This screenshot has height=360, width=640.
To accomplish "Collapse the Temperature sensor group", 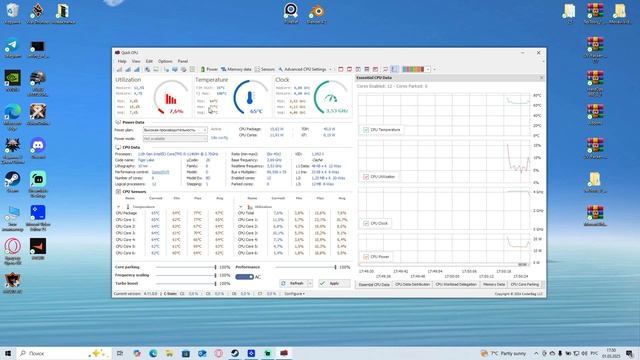I will click(119, 207).
